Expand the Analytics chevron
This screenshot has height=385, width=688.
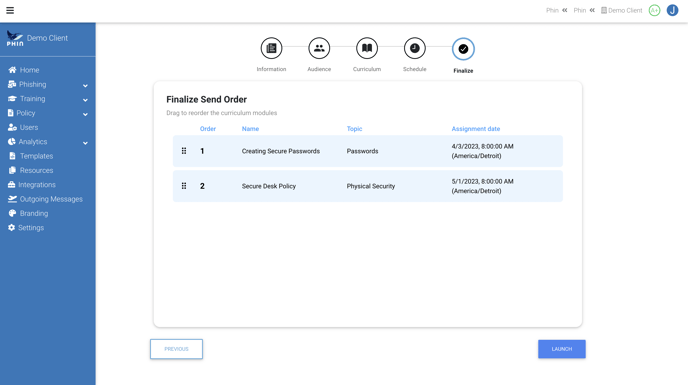[x=85, y=143]
